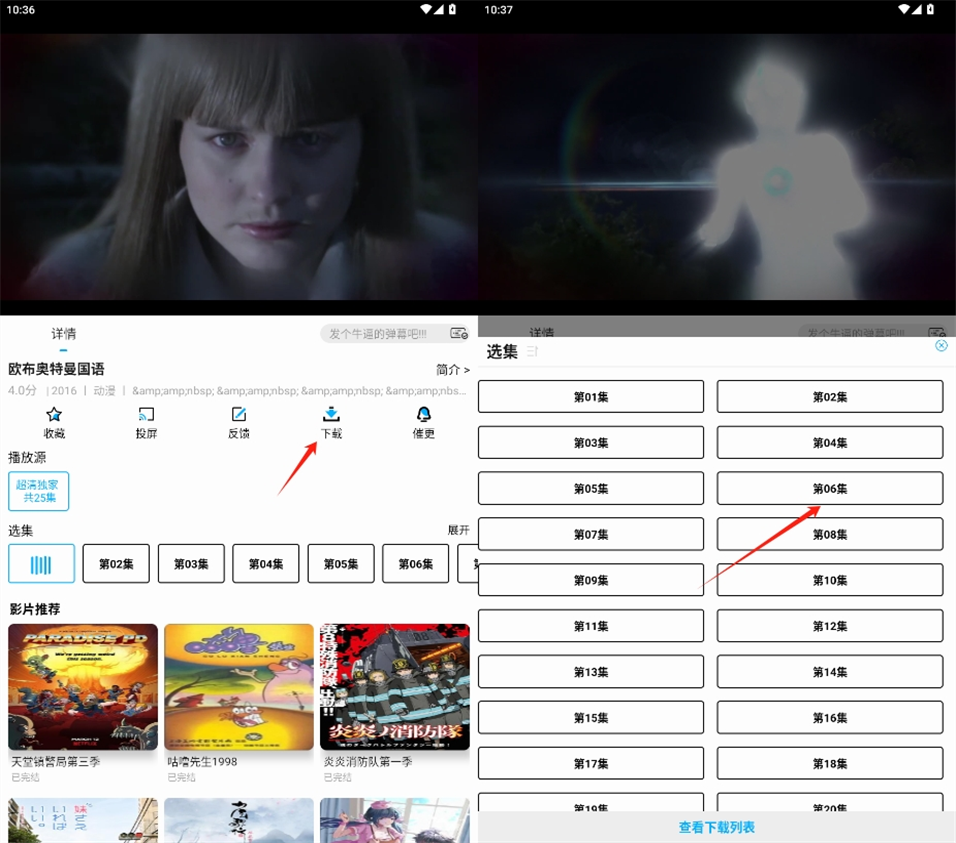
Task: Switch to the 详情 tab
Action: pos(63,333)
